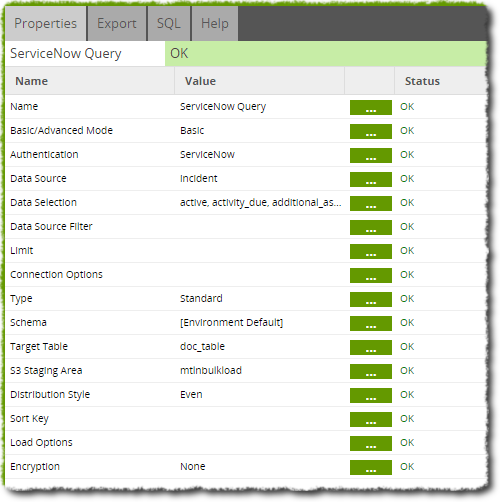Open the Name property editor button
This screenshot has height=502, width=500.
pos(371,108)
